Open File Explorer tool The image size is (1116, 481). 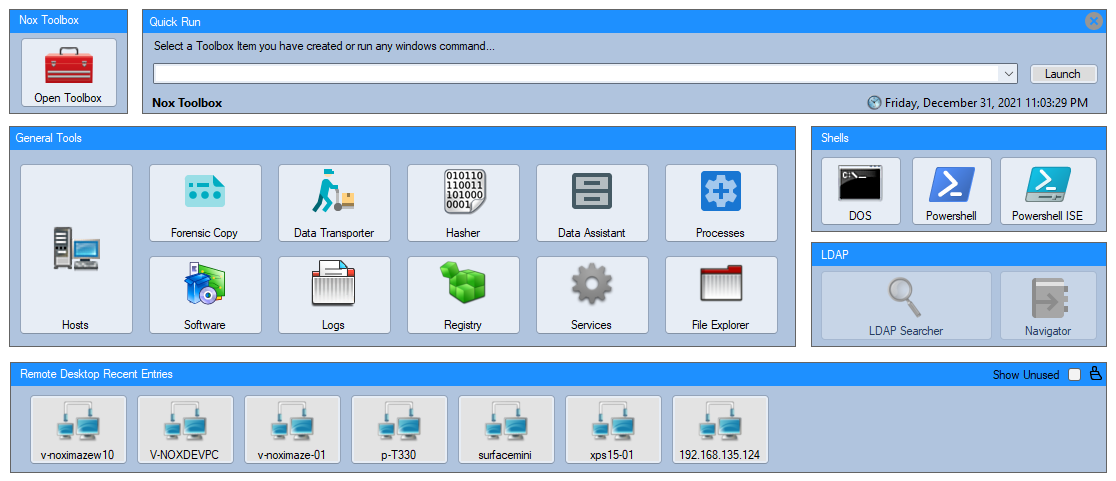point(721,295)
